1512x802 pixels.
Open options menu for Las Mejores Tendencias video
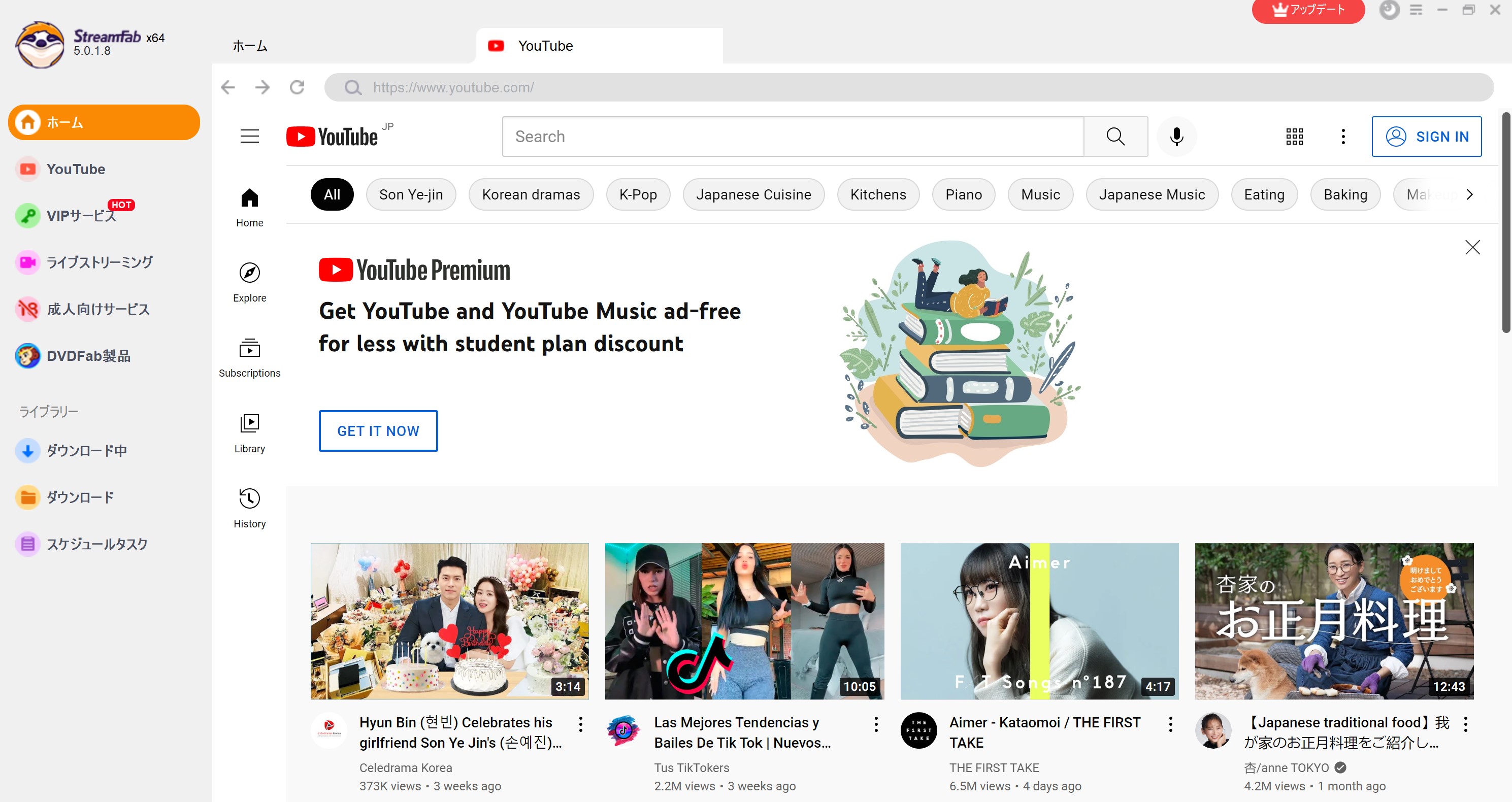coord(876,724)
